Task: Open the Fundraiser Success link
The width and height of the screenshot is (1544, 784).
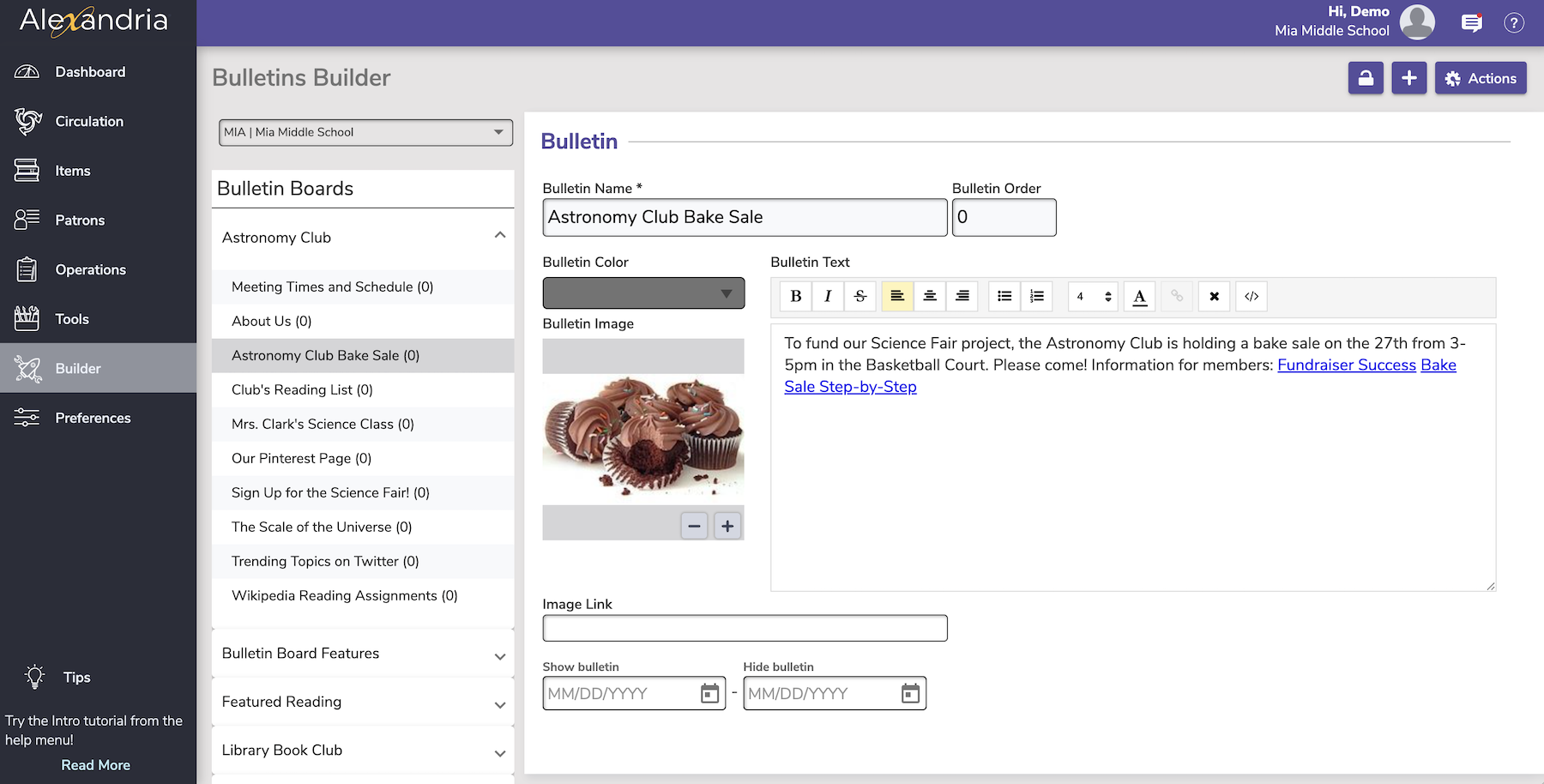Action: [1346, 365]
